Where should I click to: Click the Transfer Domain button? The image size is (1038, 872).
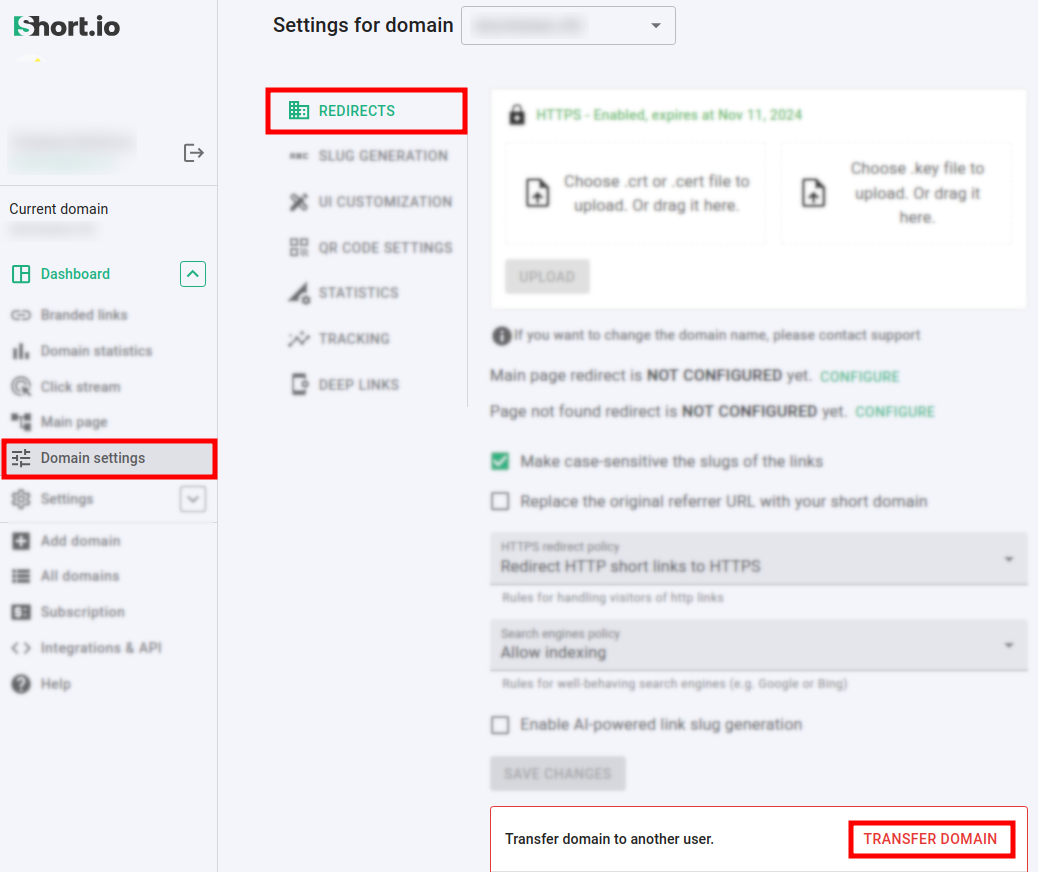coord(930,839)
